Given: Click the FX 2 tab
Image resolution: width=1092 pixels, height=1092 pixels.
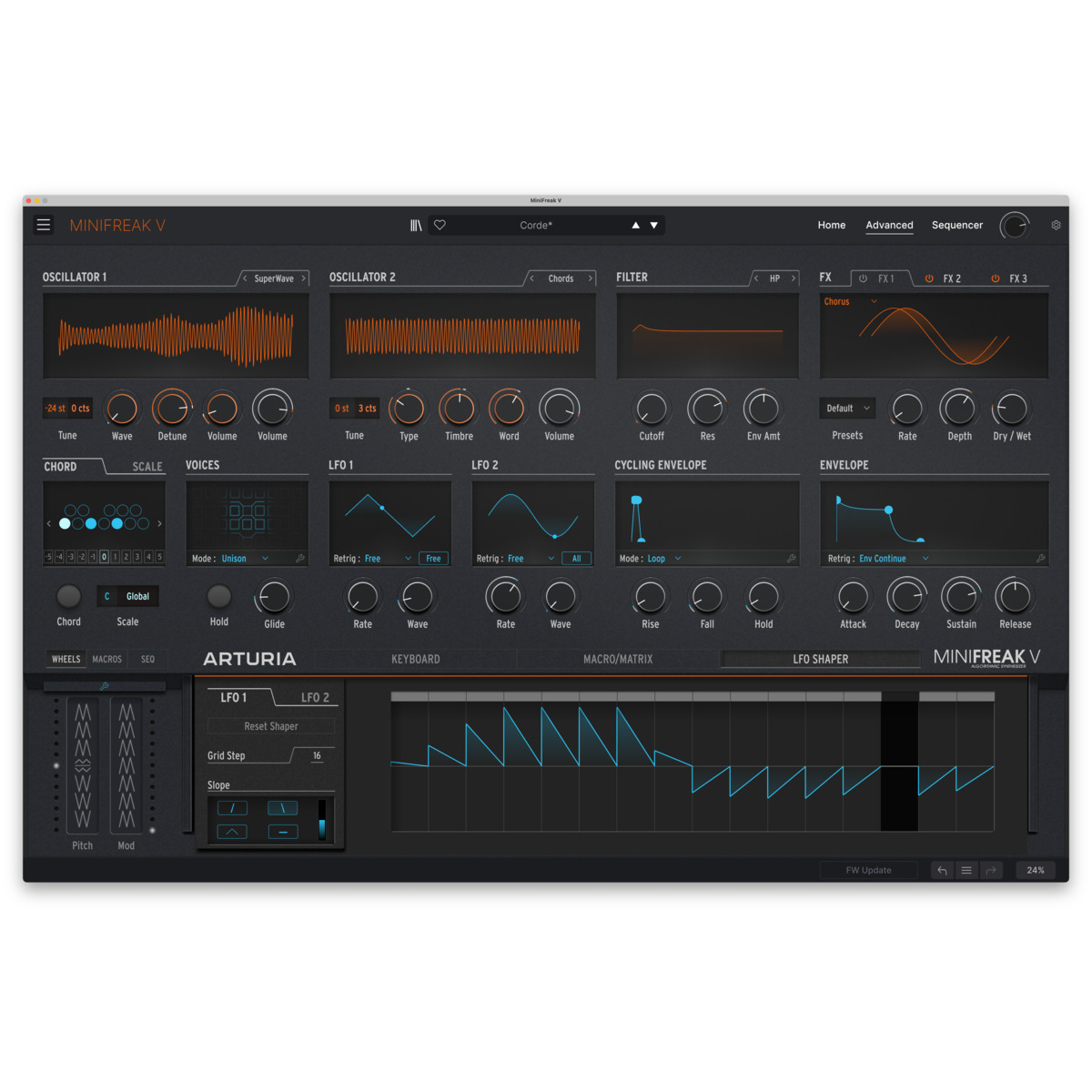Looking at the screenshot, I should [952, 278].
